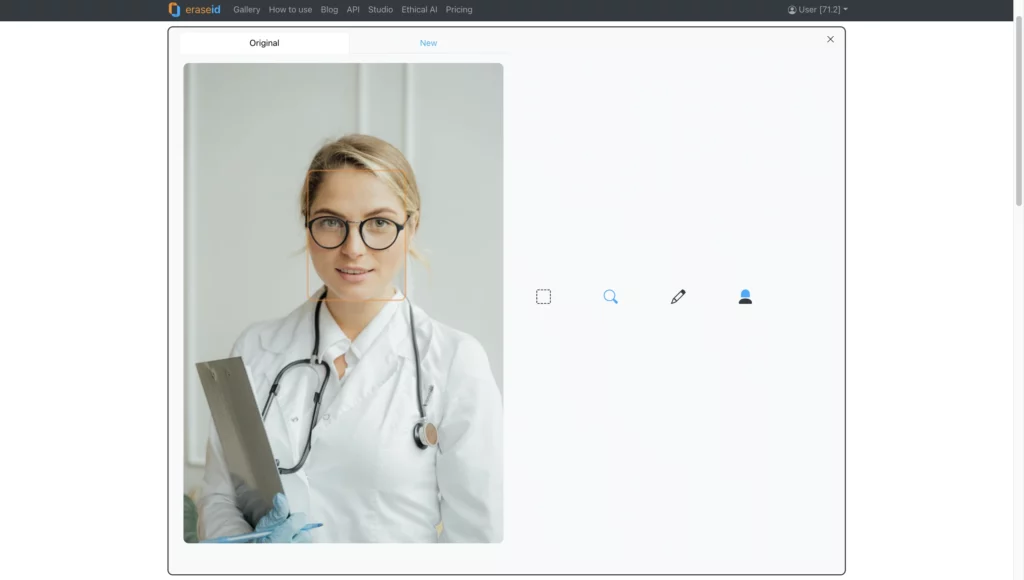Visit the Blog section
This screenshot has height=580, width=1024.
329,9
